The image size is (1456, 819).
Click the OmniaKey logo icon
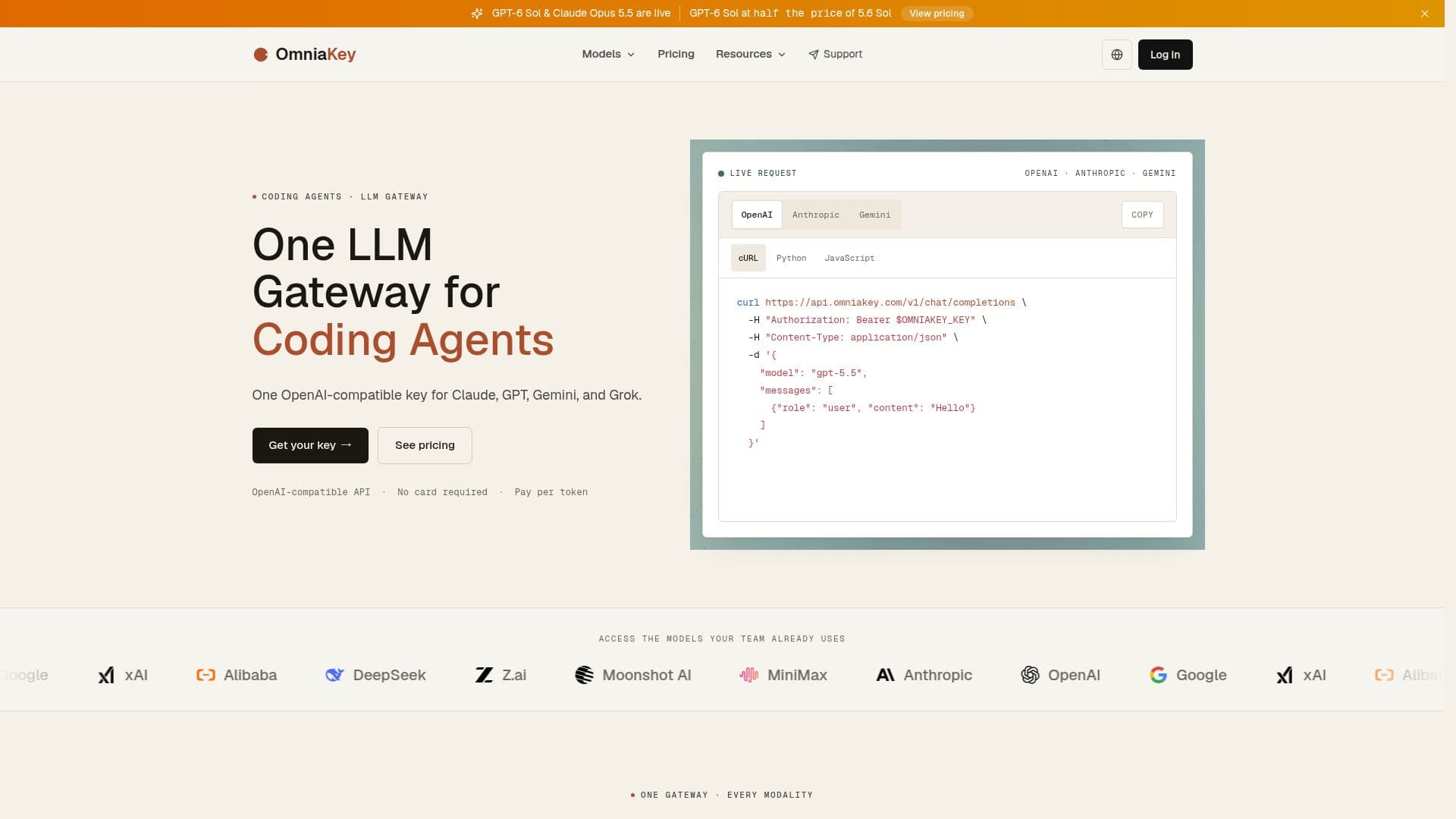pyautogui.click(x=260, y=55)
